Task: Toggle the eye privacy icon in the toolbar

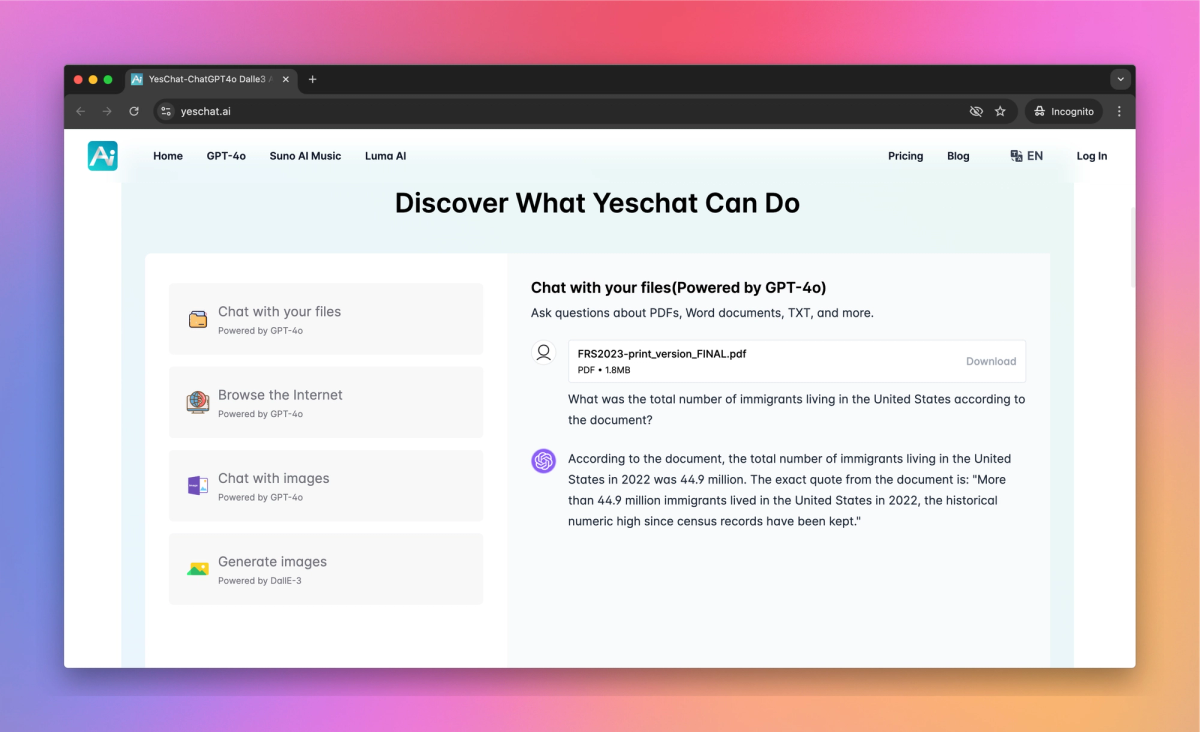Action: [x=975, y=111]
